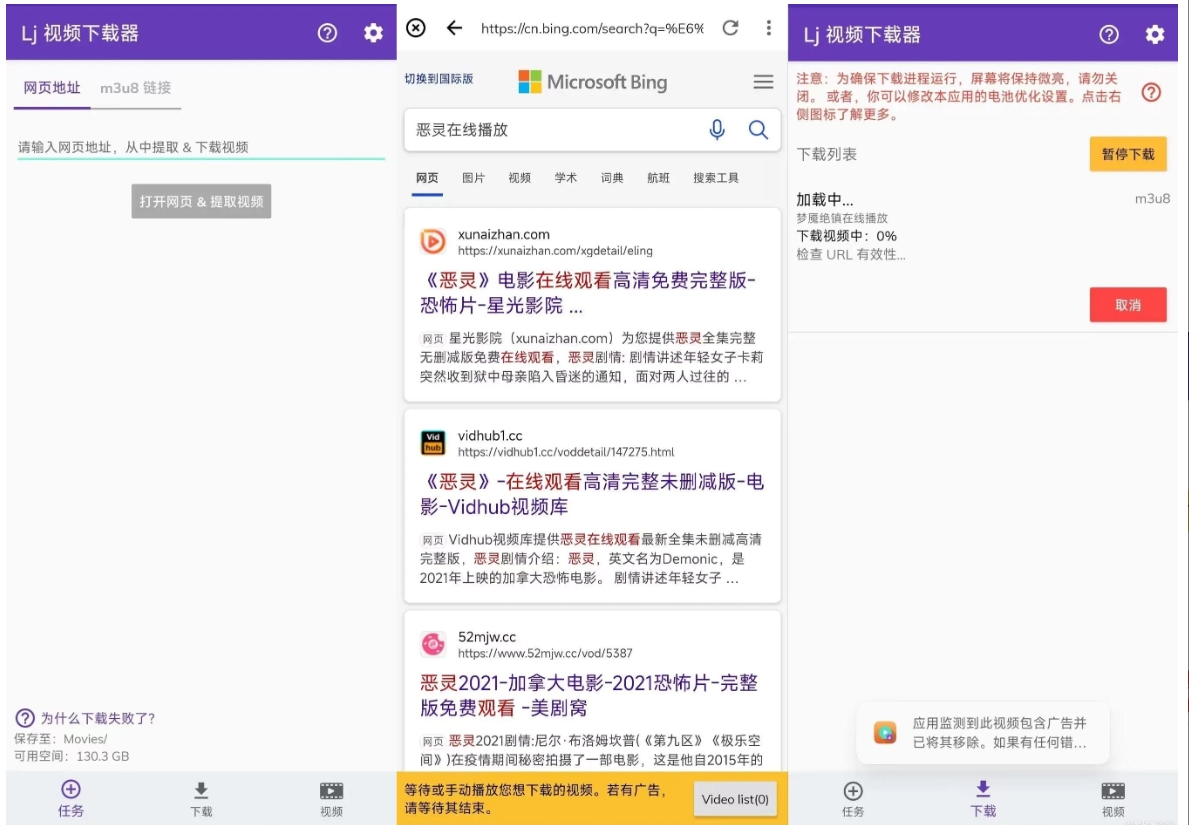Open the downloader's settings gear icon
The width and height of the screenshot is (1189, 825).
point(372,33)
